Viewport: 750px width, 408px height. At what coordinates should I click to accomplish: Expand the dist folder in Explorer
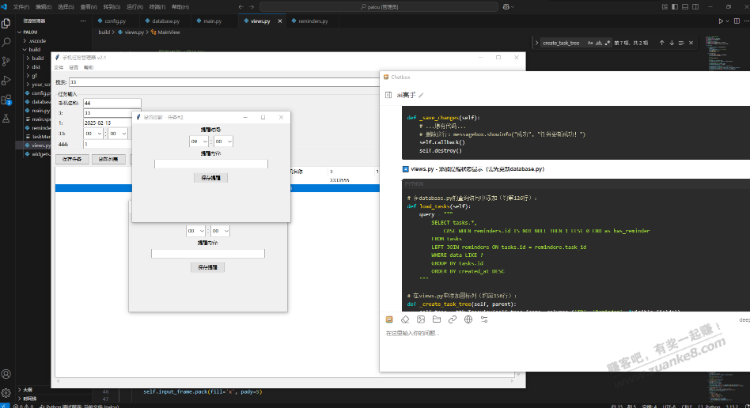(36, 67)
